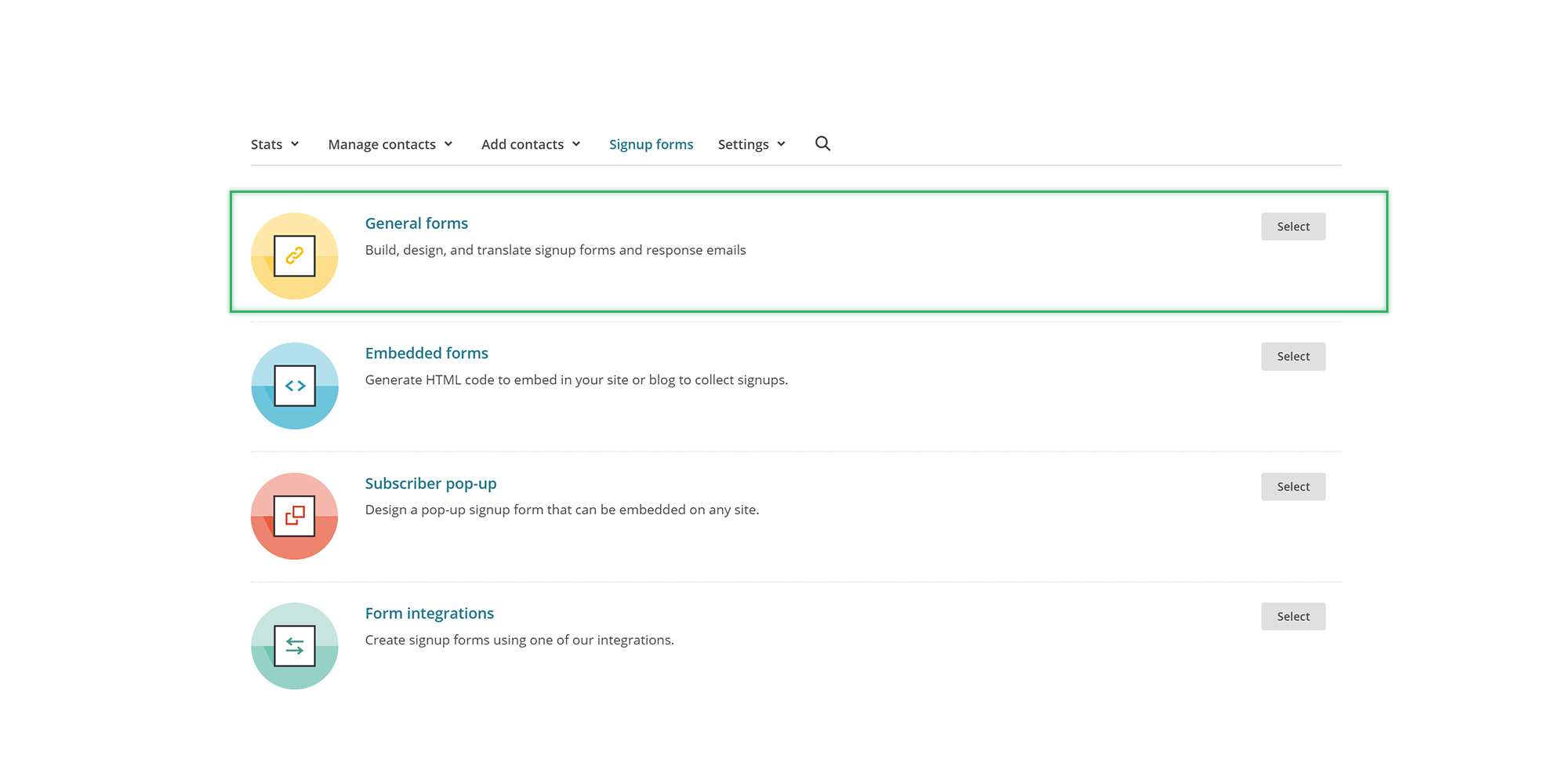Screen dimensions: 1568x784
Task: Select the General forms option button
Action: tap(1293, 227)
